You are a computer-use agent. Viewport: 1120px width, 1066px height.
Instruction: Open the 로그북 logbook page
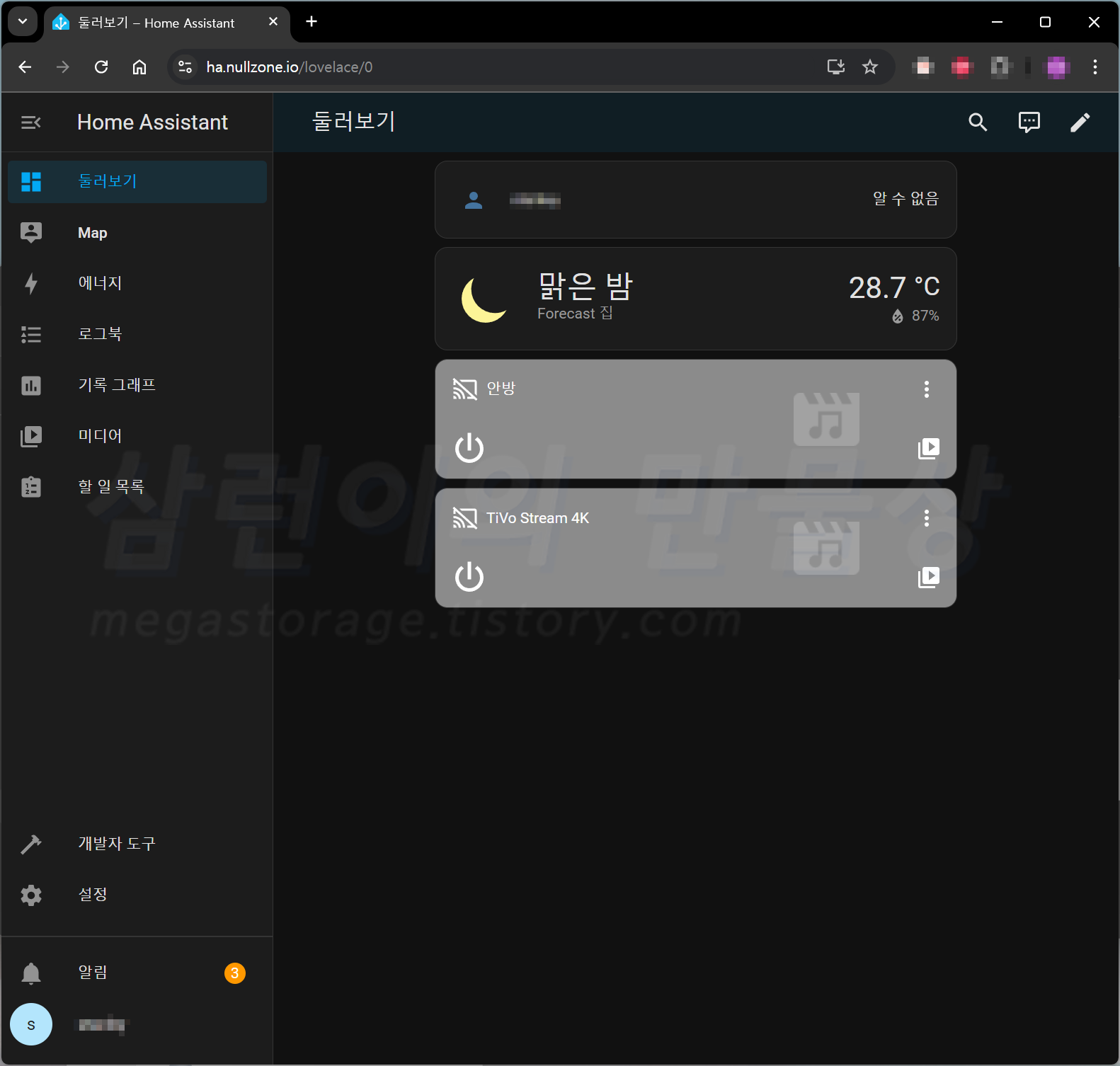[x=137, y=335]
